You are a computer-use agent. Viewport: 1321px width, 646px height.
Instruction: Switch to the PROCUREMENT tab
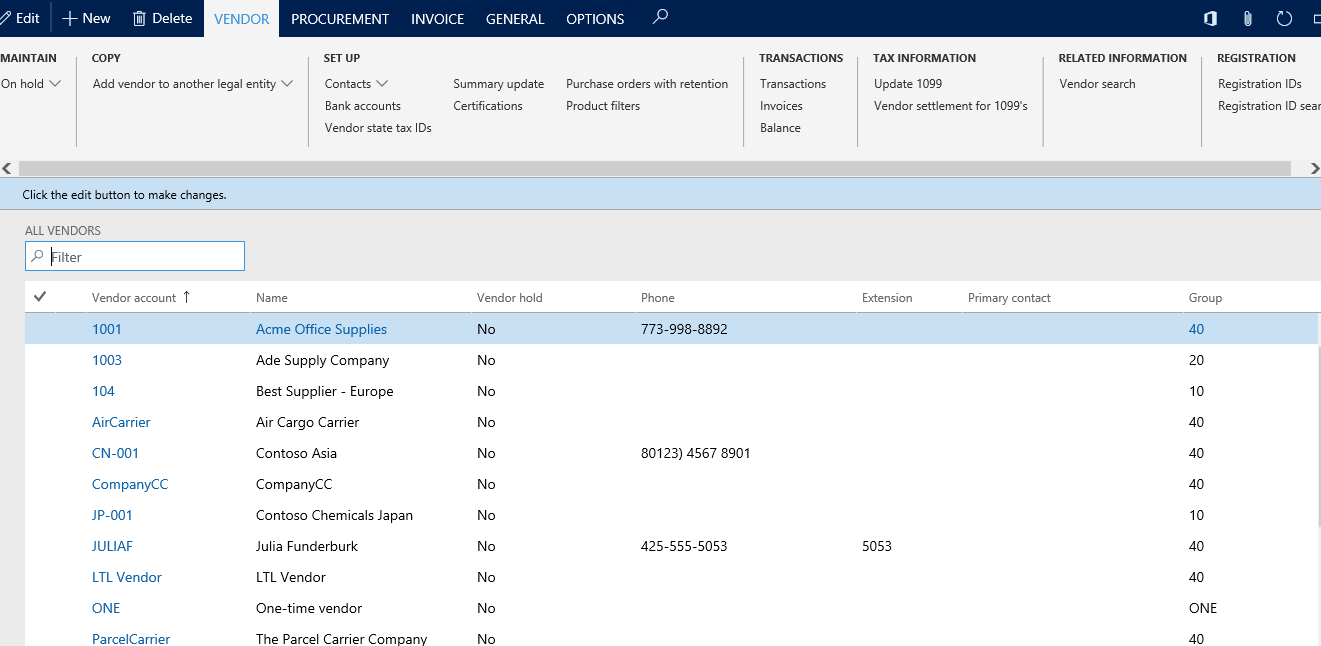(340, 18)
